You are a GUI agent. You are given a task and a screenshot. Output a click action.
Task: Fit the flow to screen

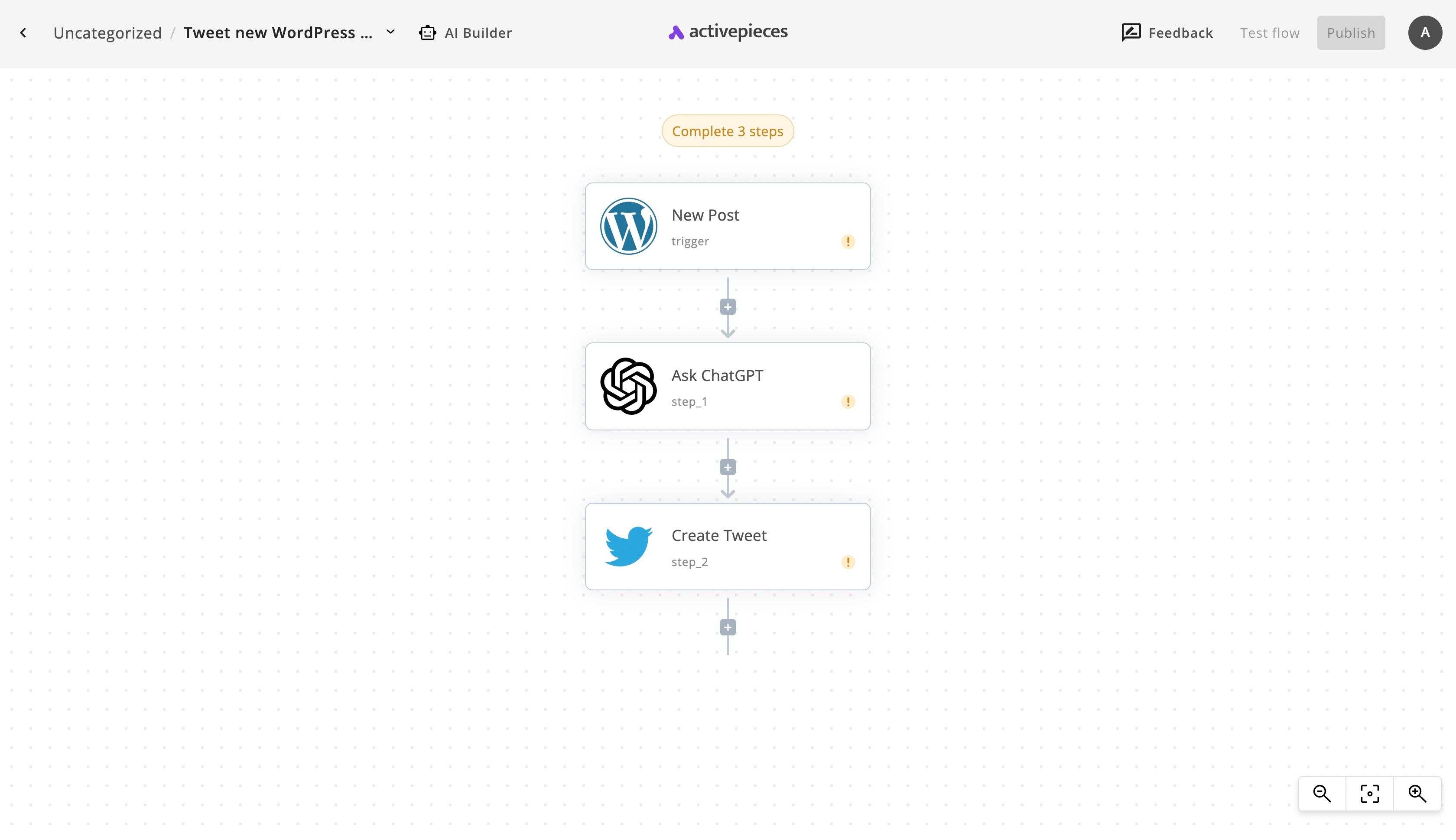point(1369,794)
